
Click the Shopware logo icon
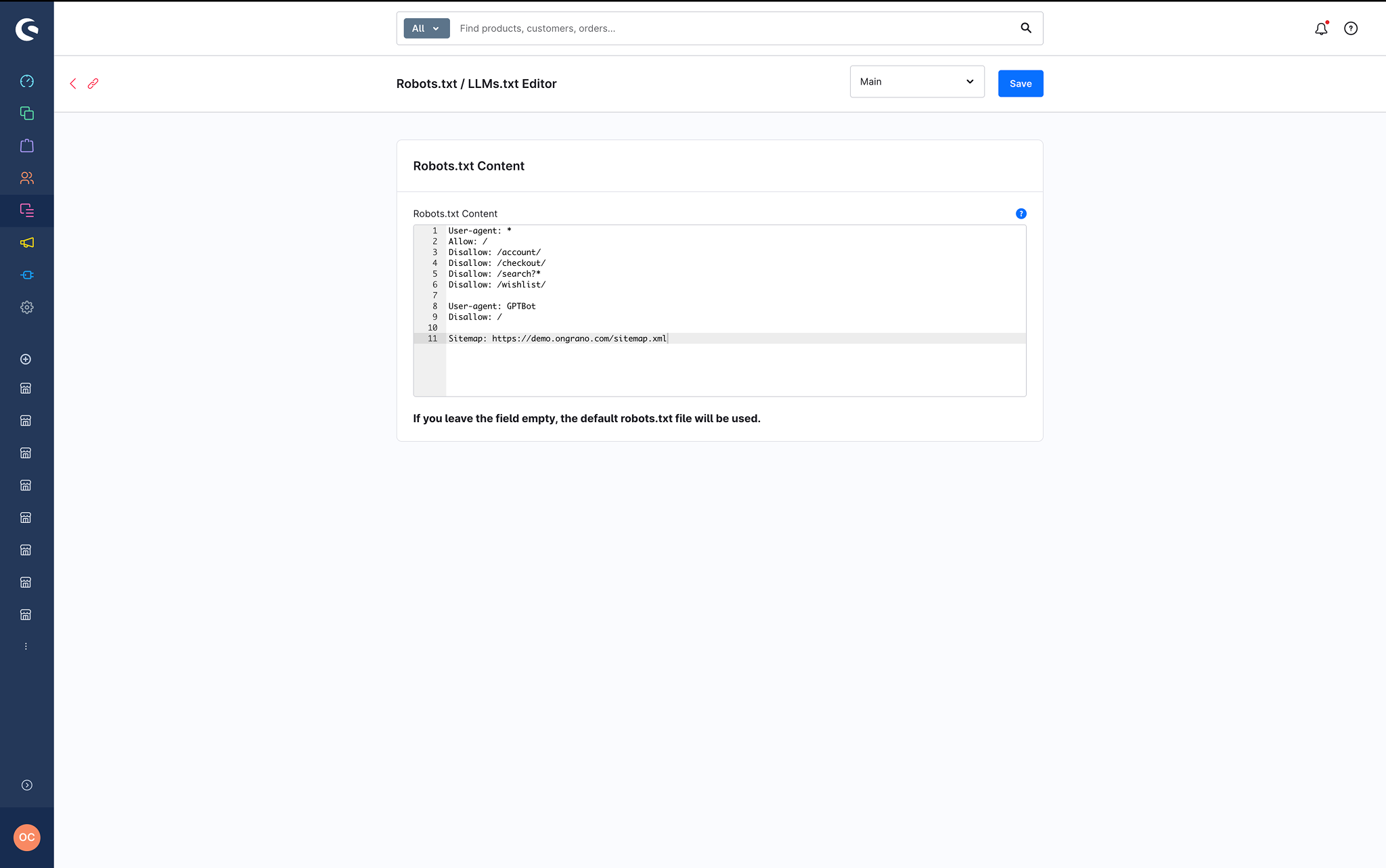point(27,29)
